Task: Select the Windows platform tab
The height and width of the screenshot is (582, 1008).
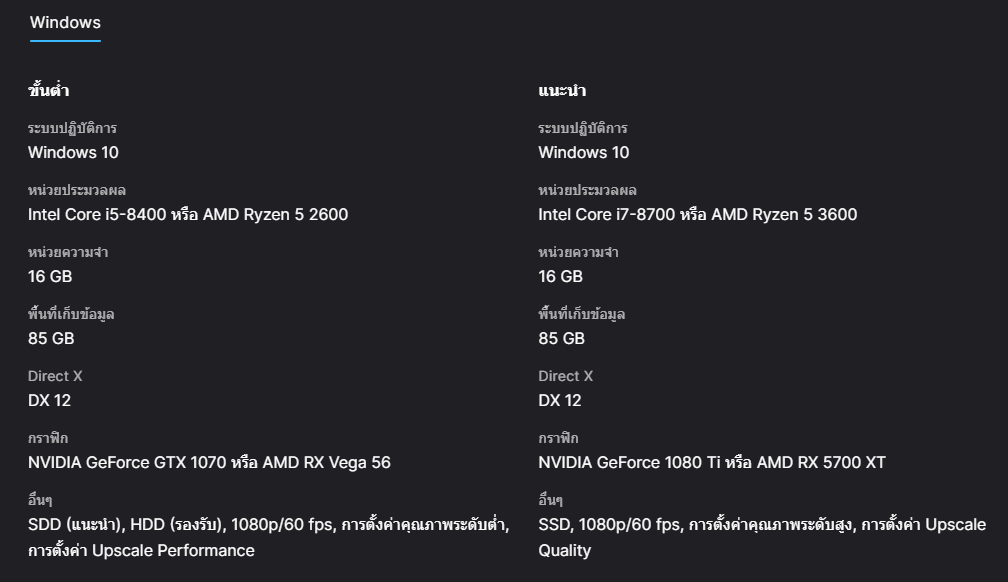Action: click(x=65, y=22)
